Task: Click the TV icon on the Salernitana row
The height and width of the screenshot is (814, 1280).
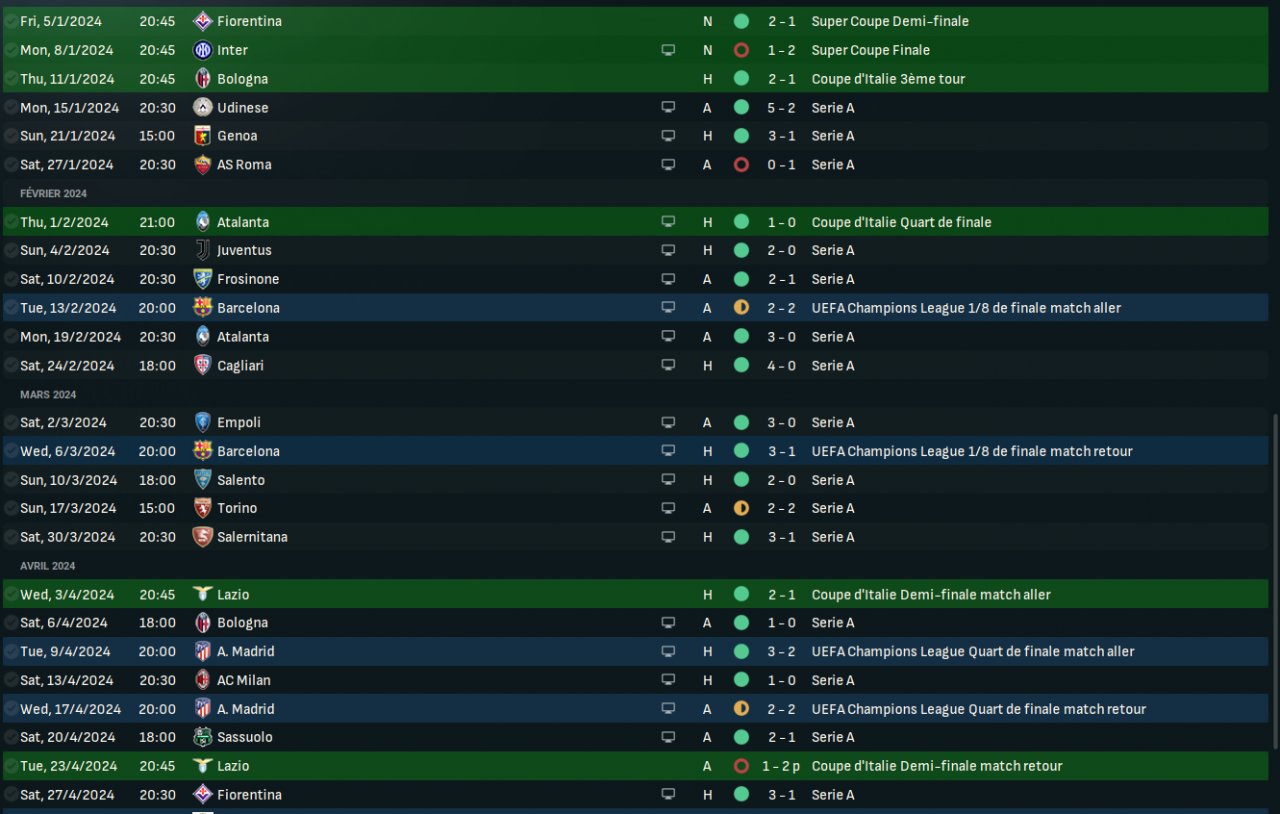Action: (x=668, y=537)
